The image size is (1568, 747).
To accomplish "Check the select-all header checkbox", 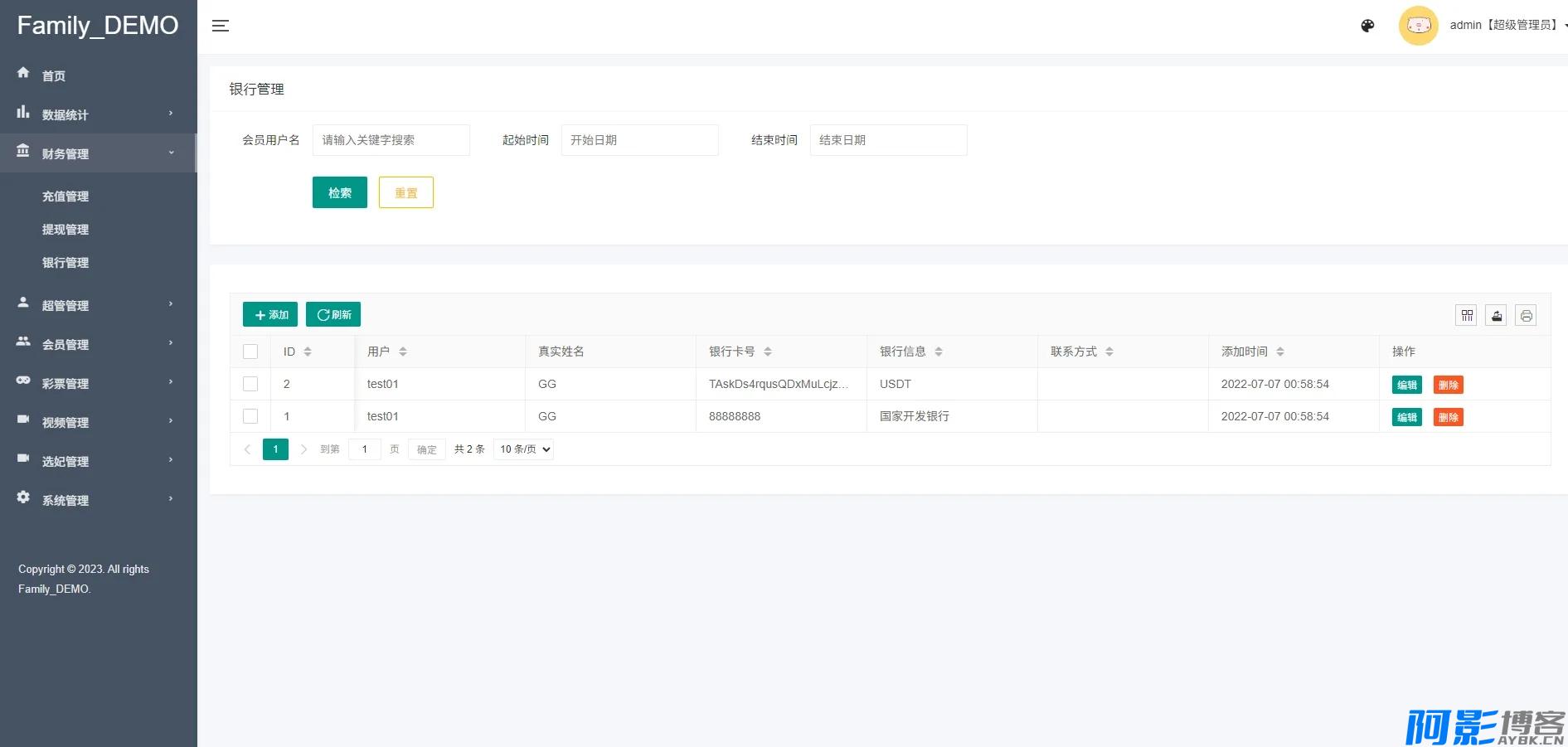I will tap(250, 352).
